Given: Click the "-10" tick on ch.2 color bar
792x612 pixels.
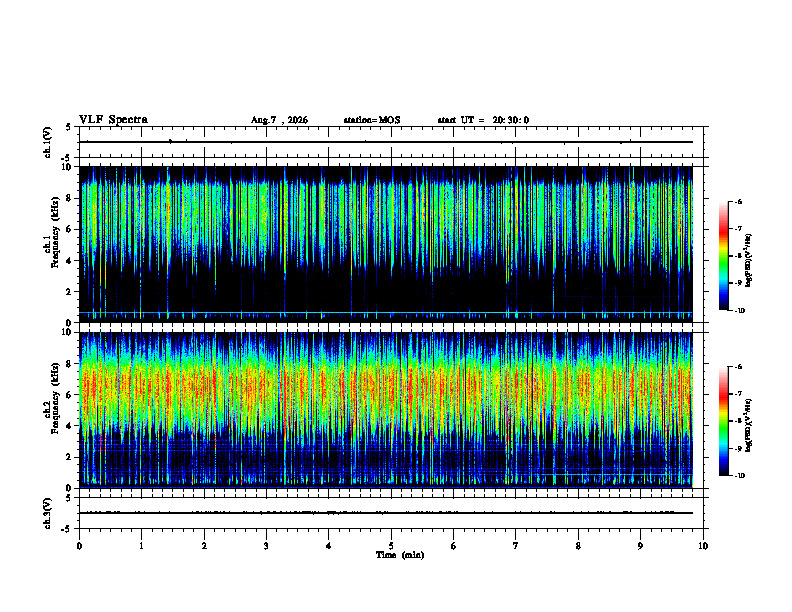Looking at the screenshot, I should (x=740, y=476).
